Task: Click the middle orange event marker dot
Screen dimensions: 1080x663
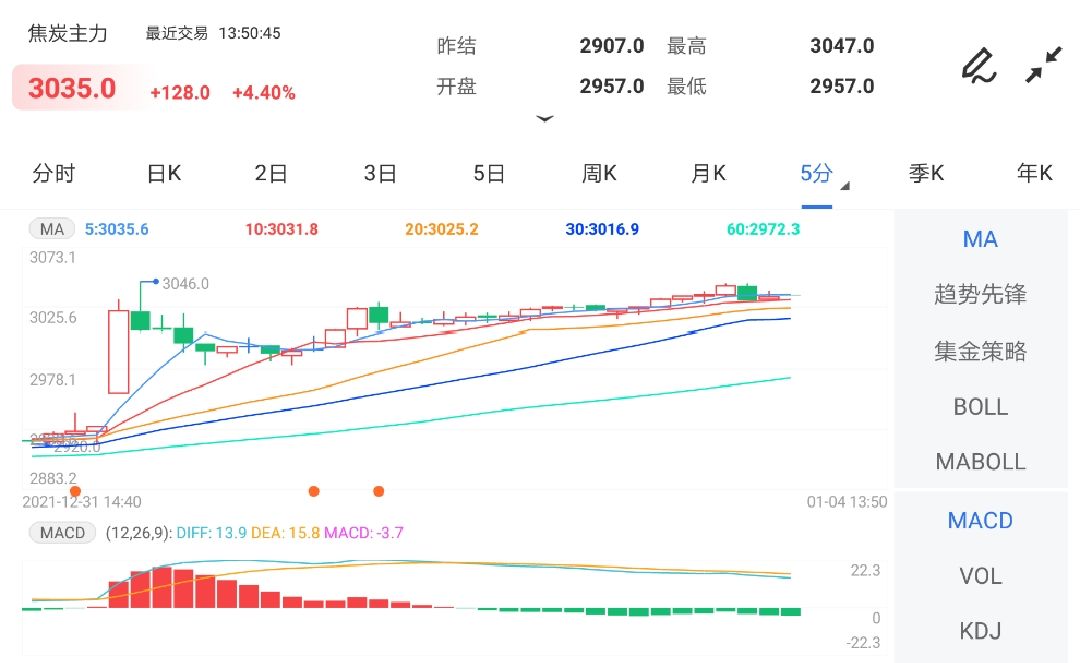Action: 314,491
